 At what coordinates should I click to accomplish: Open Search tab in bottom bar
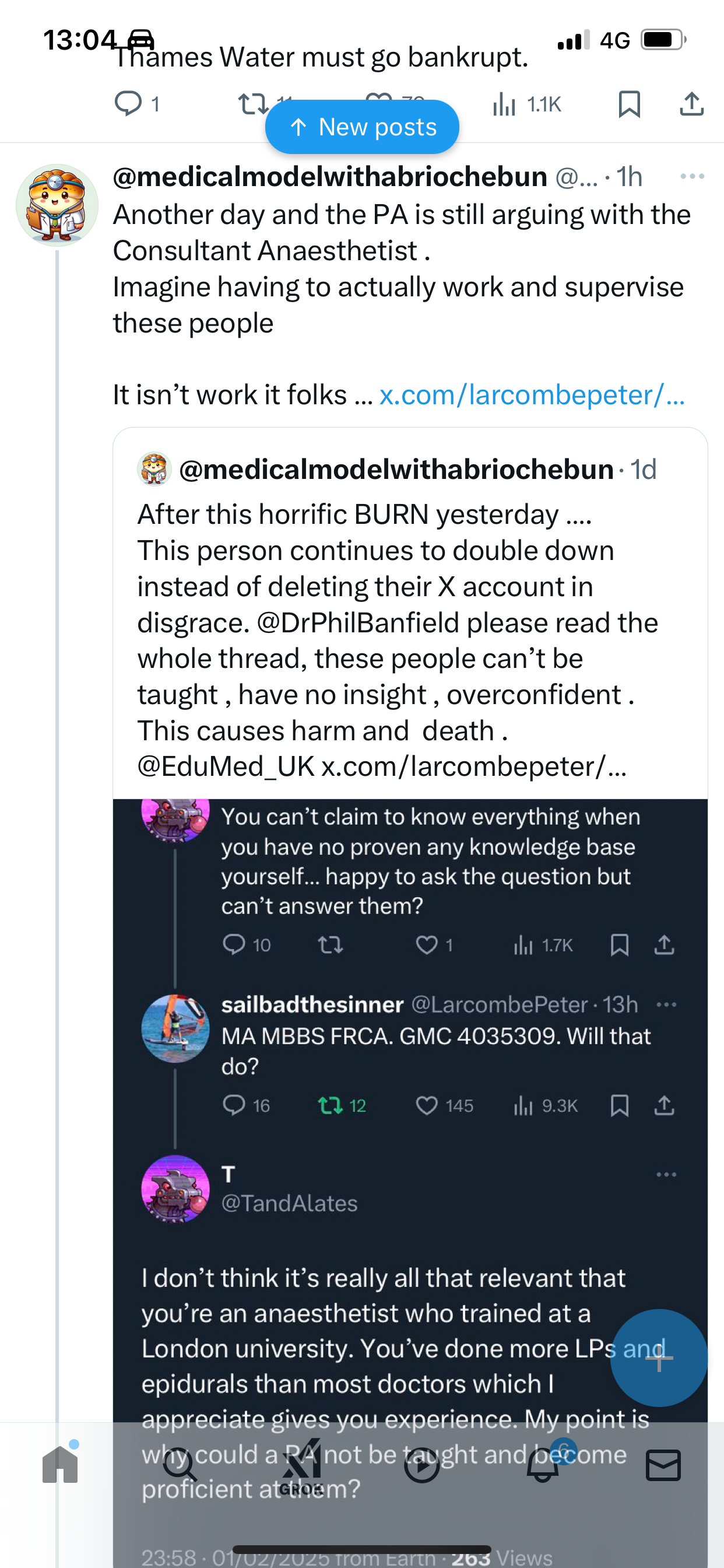point(180,1465)
